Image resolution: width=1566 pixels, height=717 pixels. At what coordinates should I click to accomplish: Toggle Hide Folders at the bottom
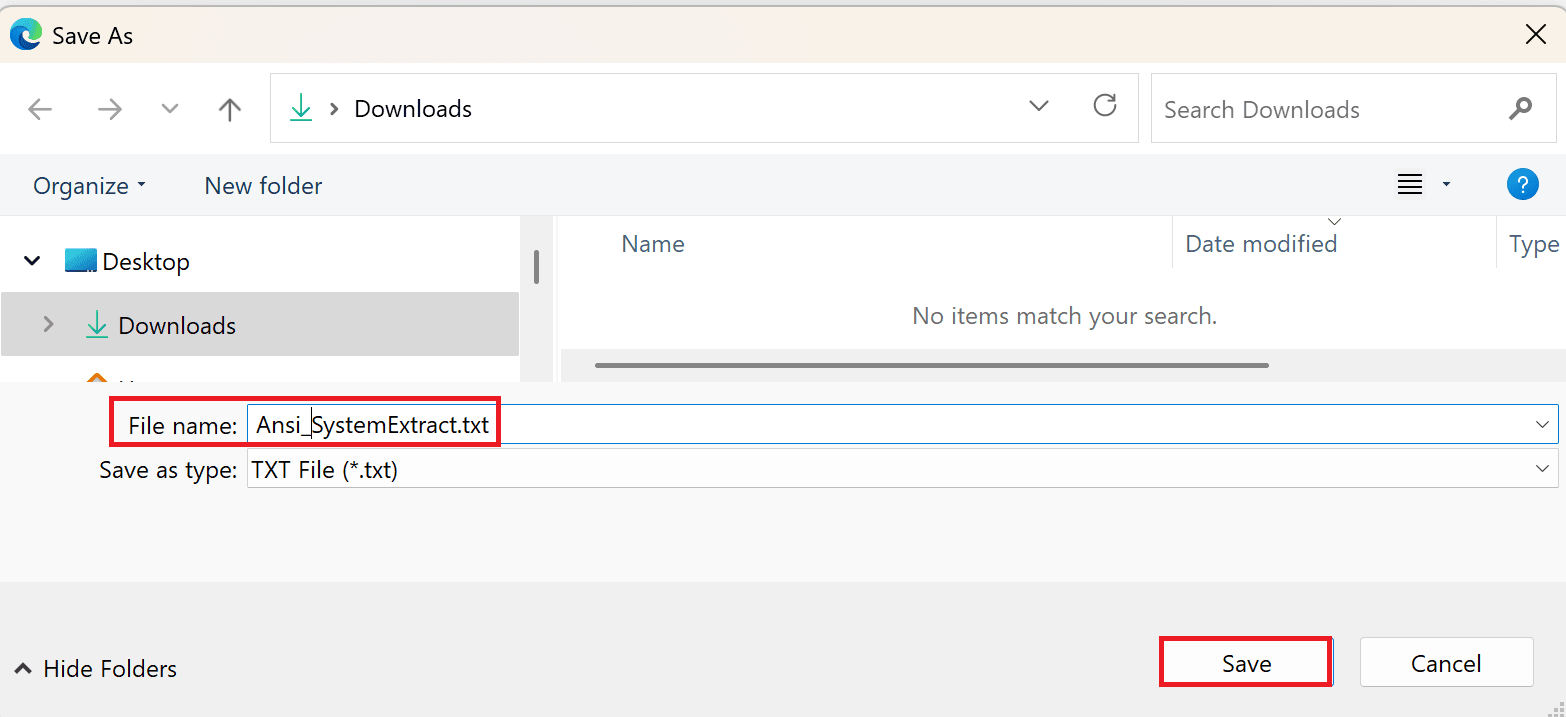(x=94, y=668)
